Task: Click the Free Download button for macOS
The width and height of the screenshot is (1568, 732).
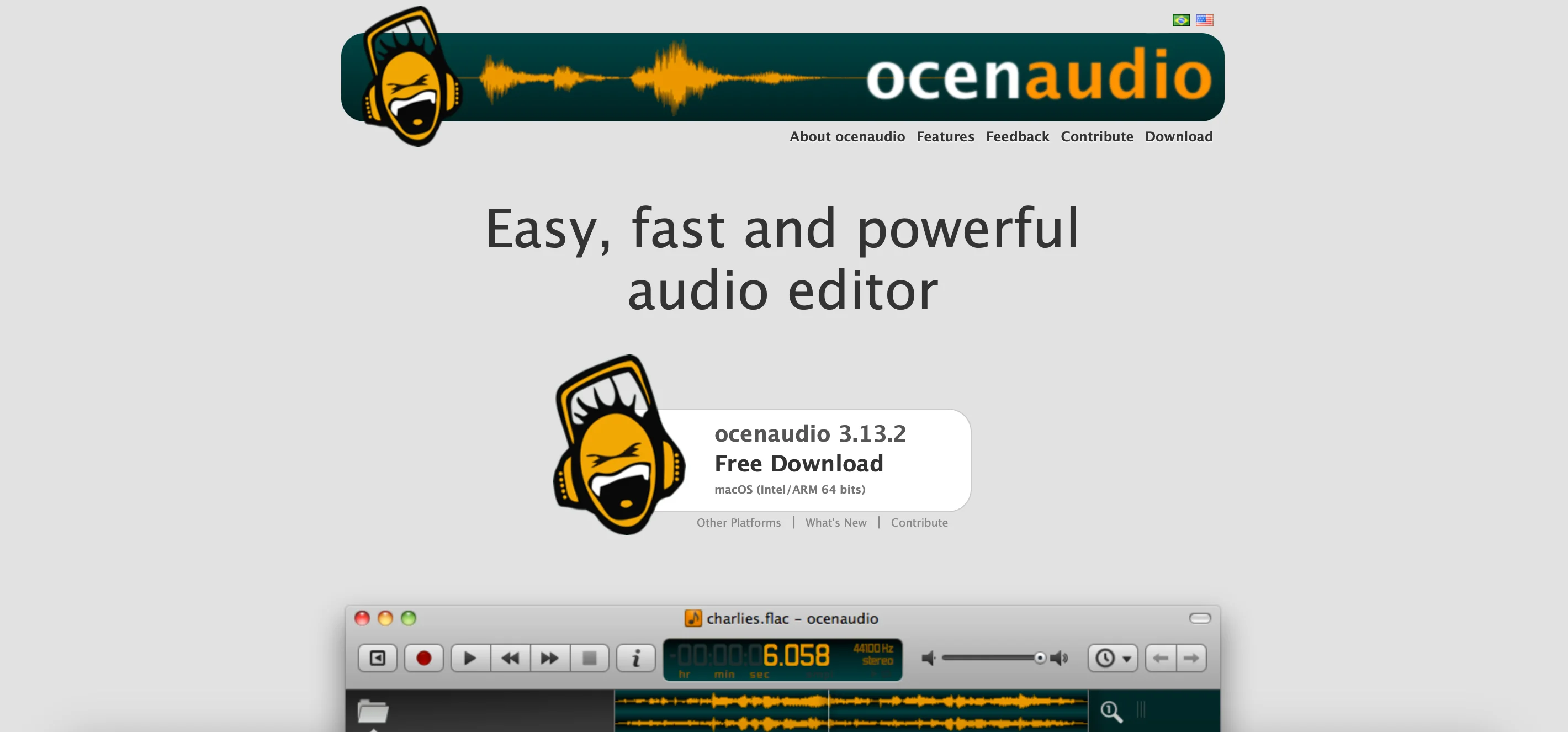Action: tap(798, 463)
